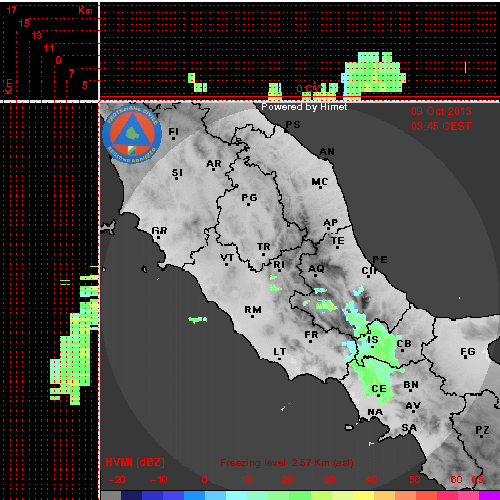Click the CE city label on map
The image size is (500, 500).
(379, 389)
